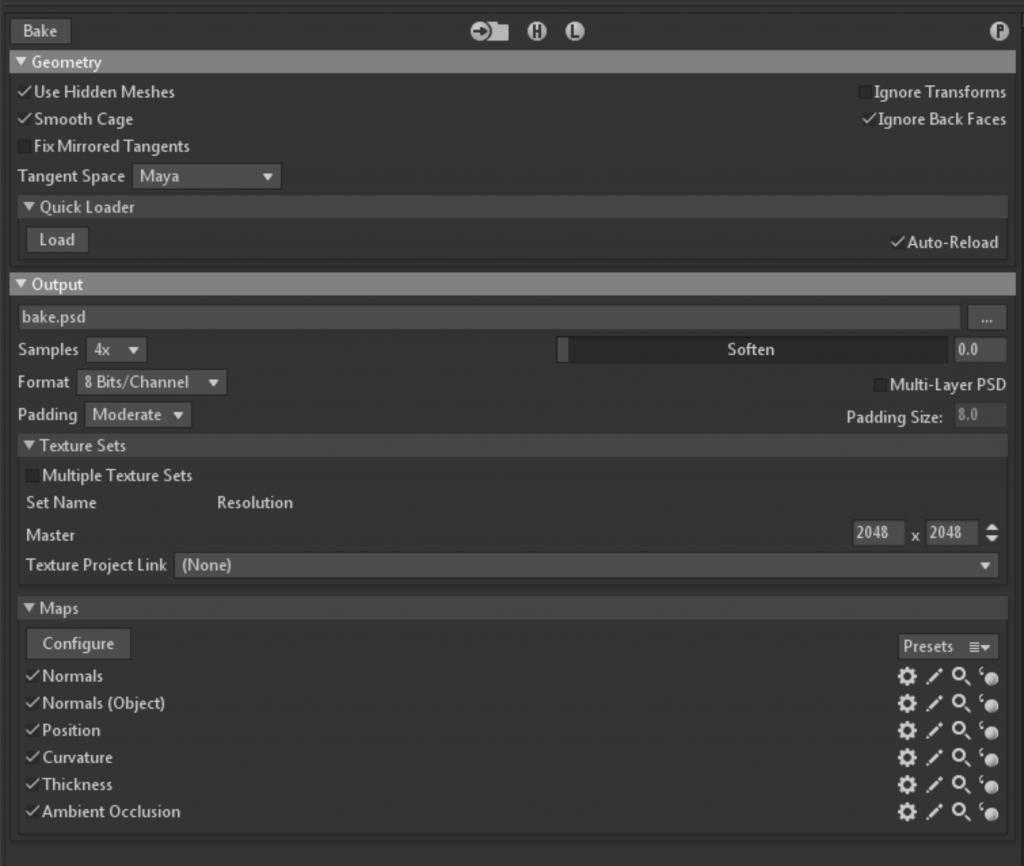
Task: Open the Presets menu in Maps
Action: [x=948, y=647]
